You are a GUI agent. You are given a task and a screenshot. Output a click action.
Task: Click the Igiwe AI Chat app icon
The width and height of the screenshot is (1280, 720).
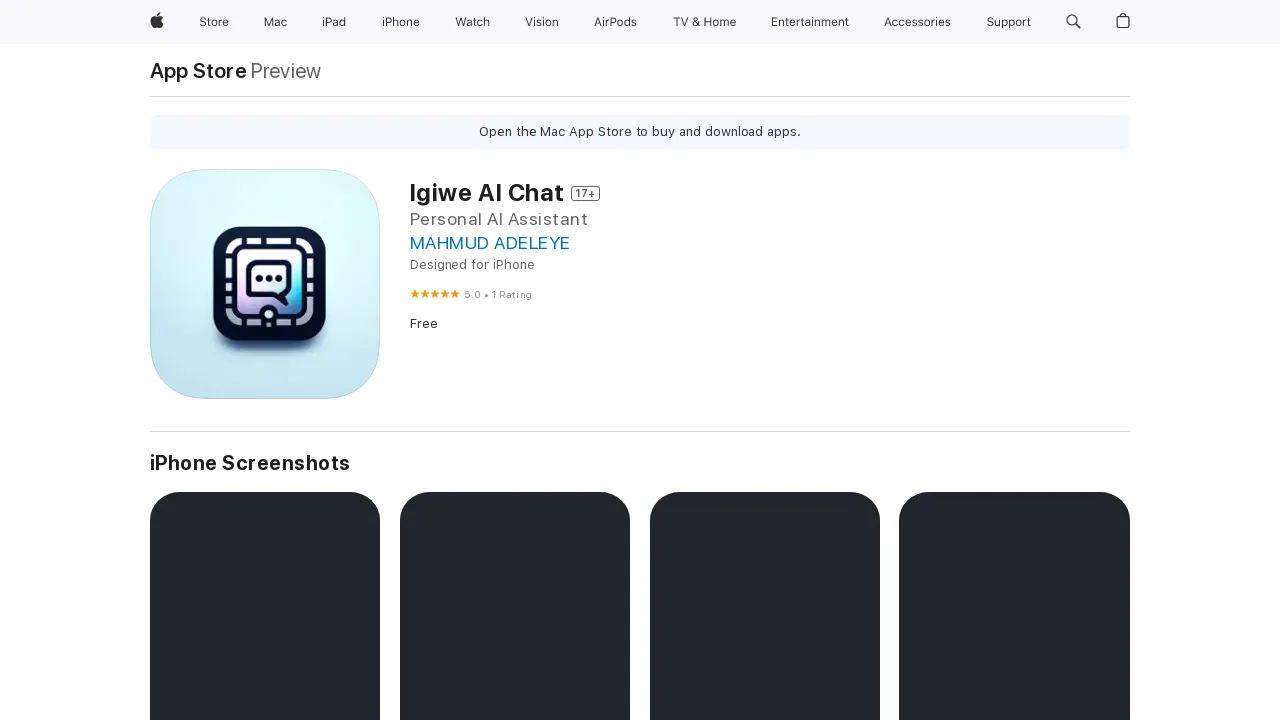point(264,283)
